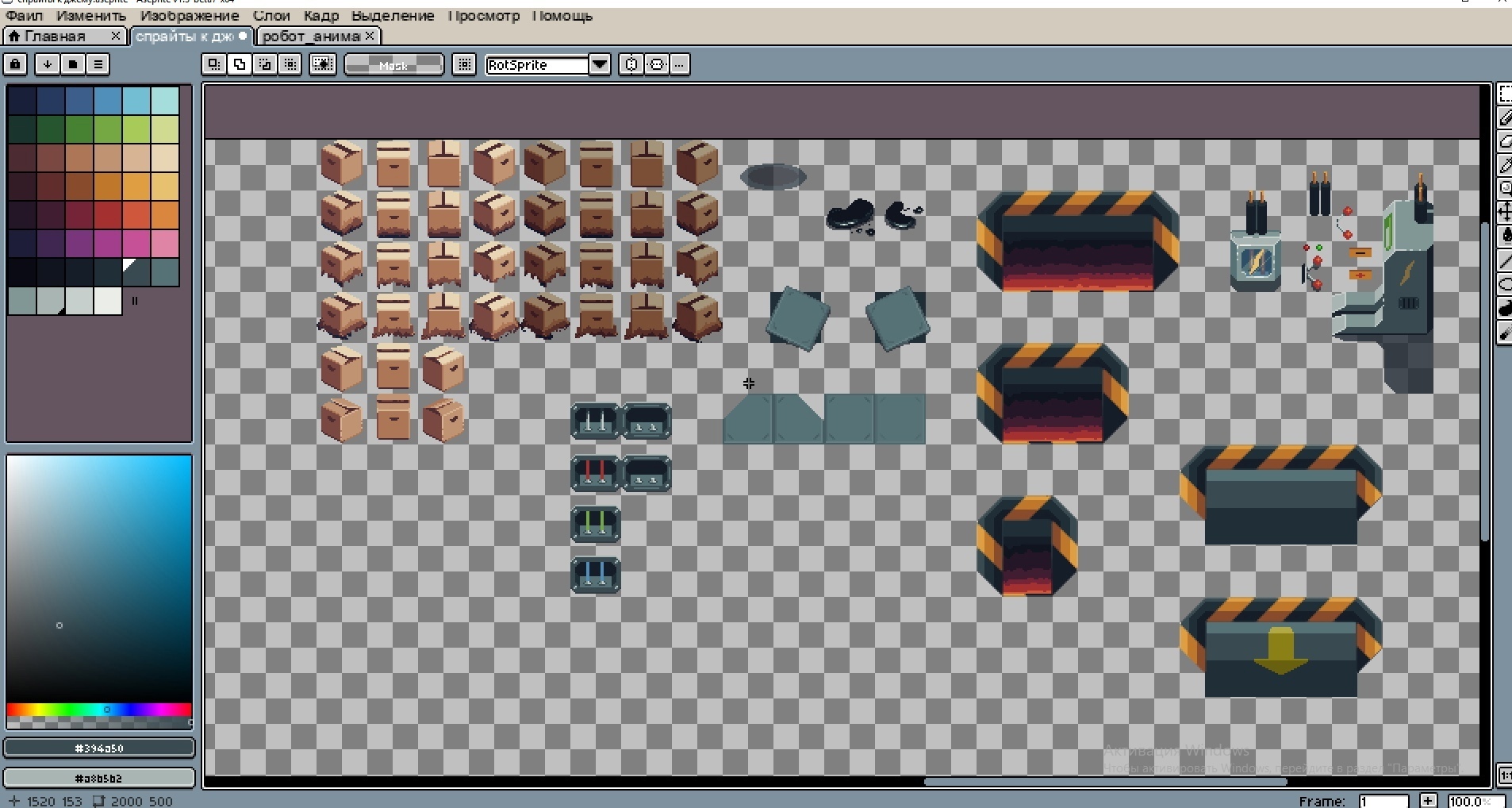Click the horizontal scrollbar of the canvas
The image size is (1512, 808).
[x=1105, y=782]
